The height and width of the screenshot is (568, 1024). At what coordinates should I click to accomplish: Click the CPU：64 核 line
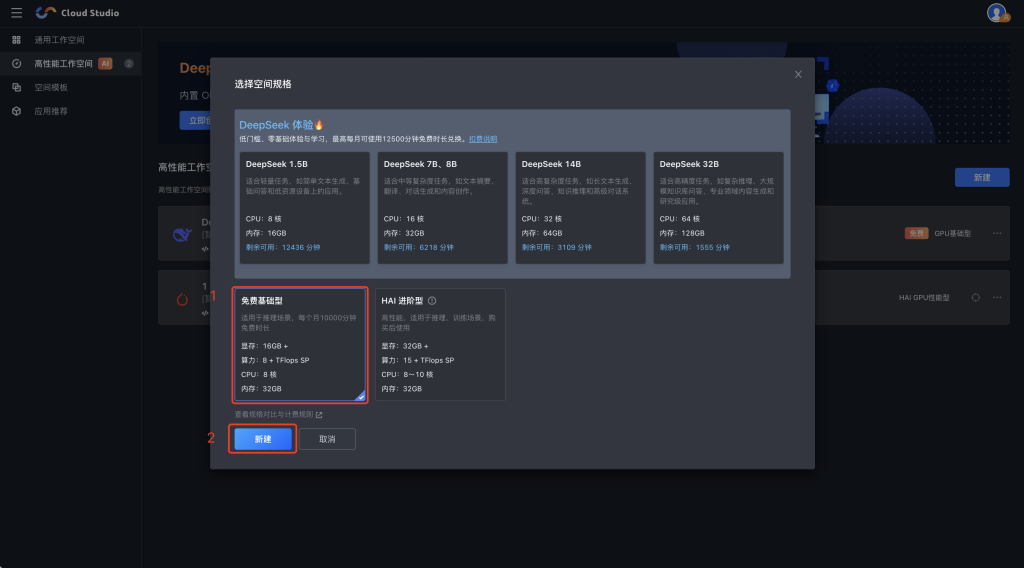pos(679,219)
